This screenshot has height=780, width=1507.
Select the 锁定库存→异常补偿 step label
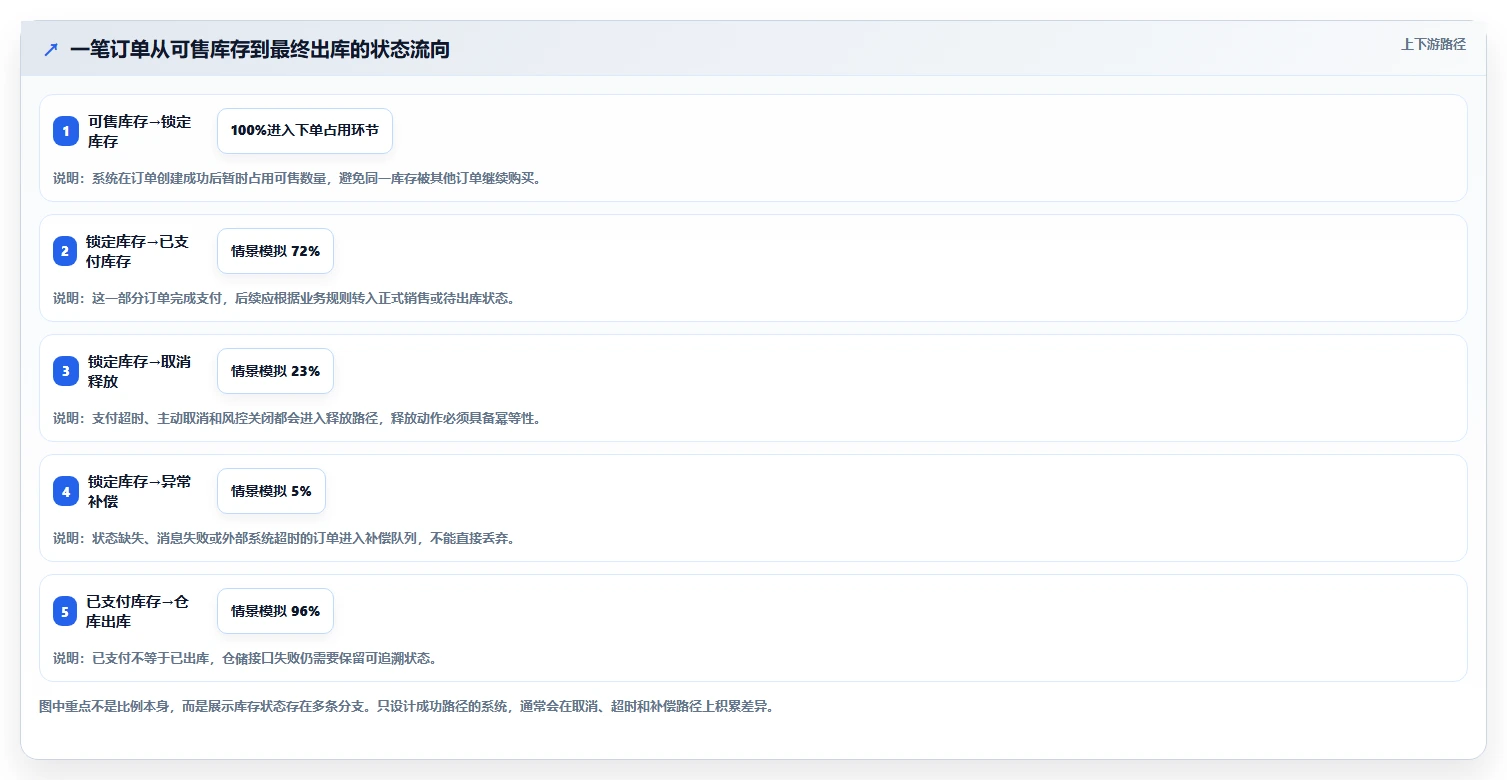(x=139, y=491)
